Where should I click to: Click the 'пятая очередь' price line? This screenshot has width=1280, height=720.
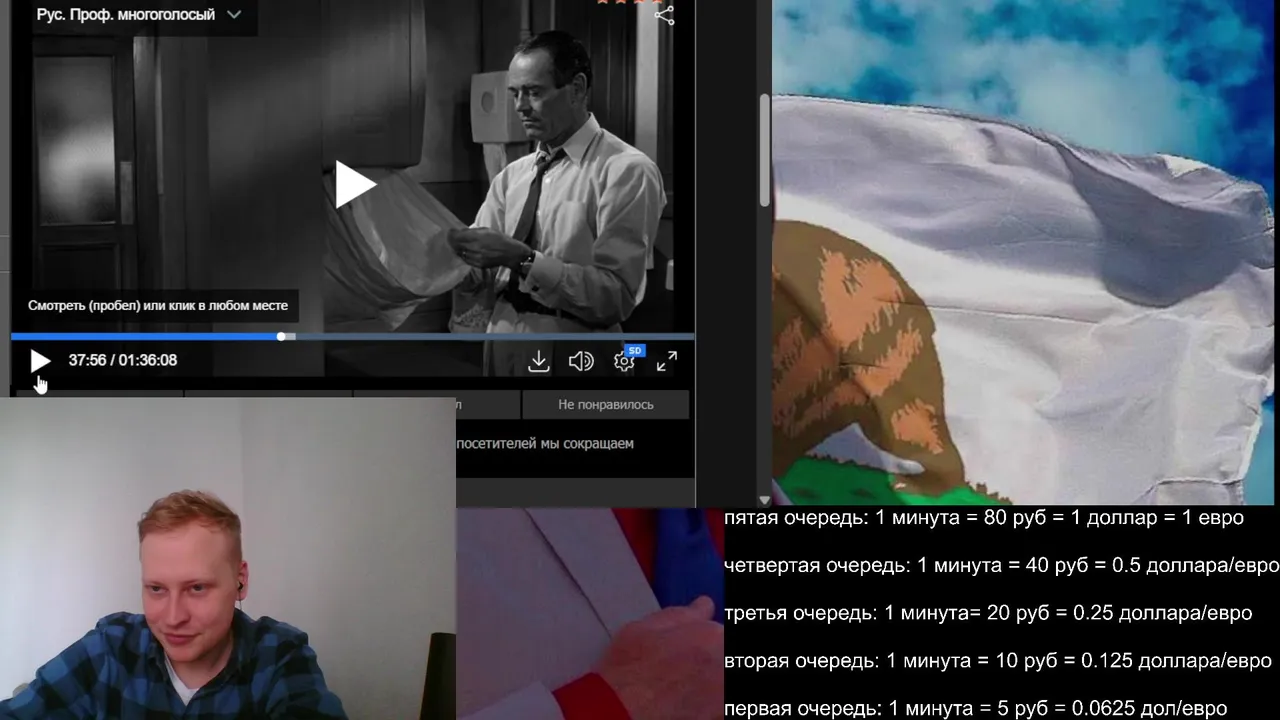[984, 518]
